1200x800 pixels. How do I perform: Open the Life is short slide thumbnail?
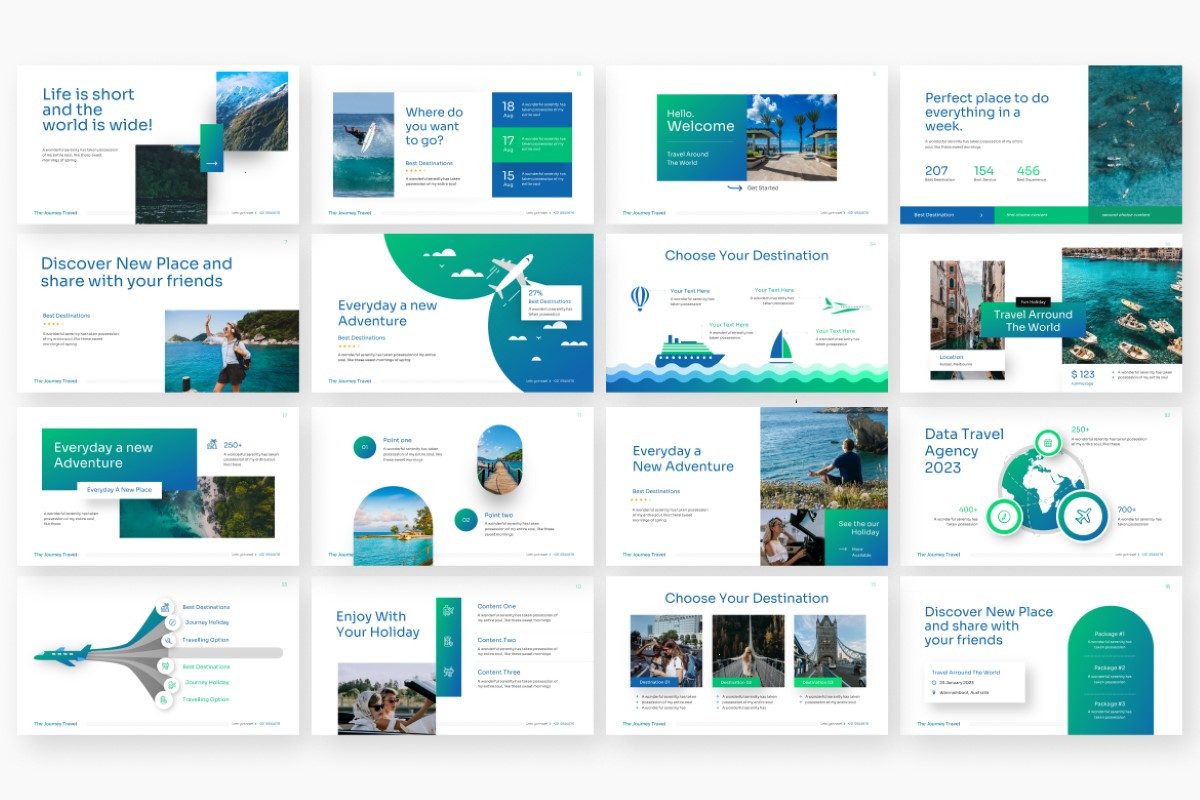158,145
